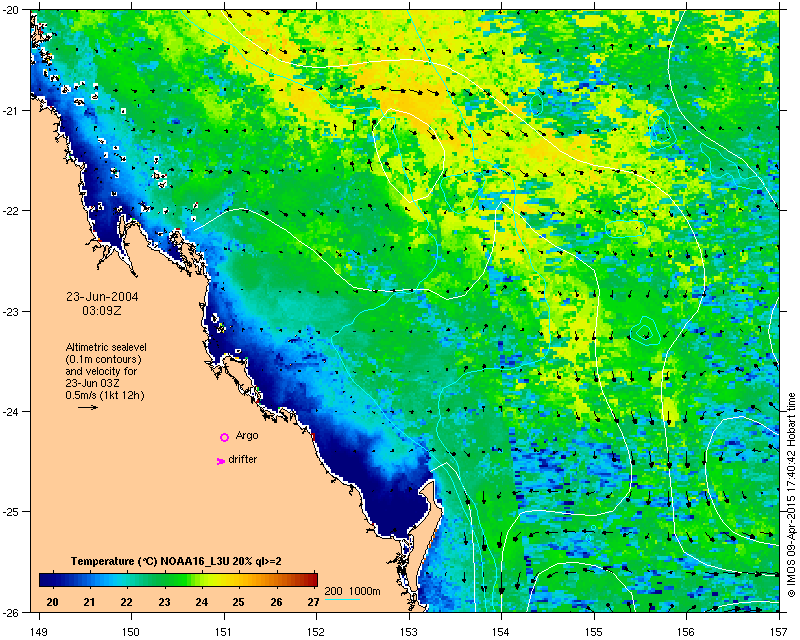The image size is (800, 640).
Task: Click the longitude axis label 154
Action: pyautogui.click(x=502, y=632)
